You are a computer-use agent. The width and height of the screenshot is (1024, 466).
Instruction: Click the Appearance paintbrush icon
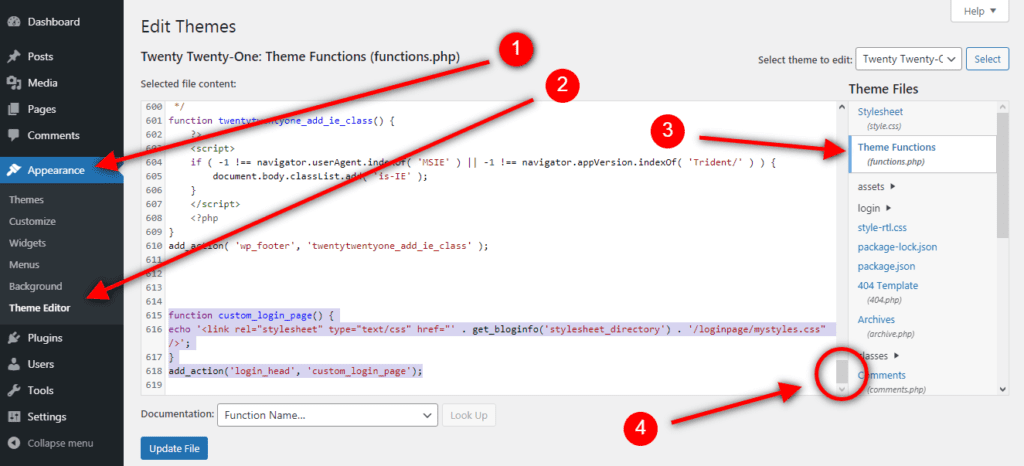coord(13,170)
